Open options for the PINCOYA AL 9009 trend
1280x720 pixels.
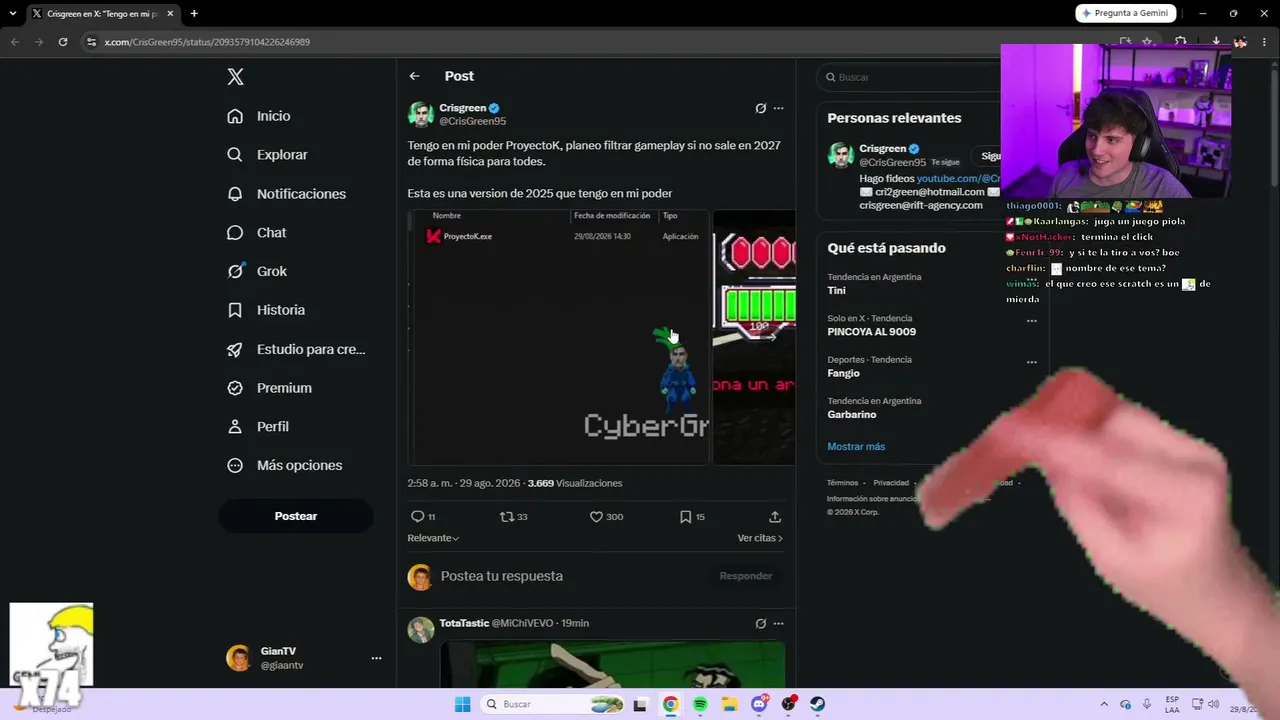click(1032, 321)
